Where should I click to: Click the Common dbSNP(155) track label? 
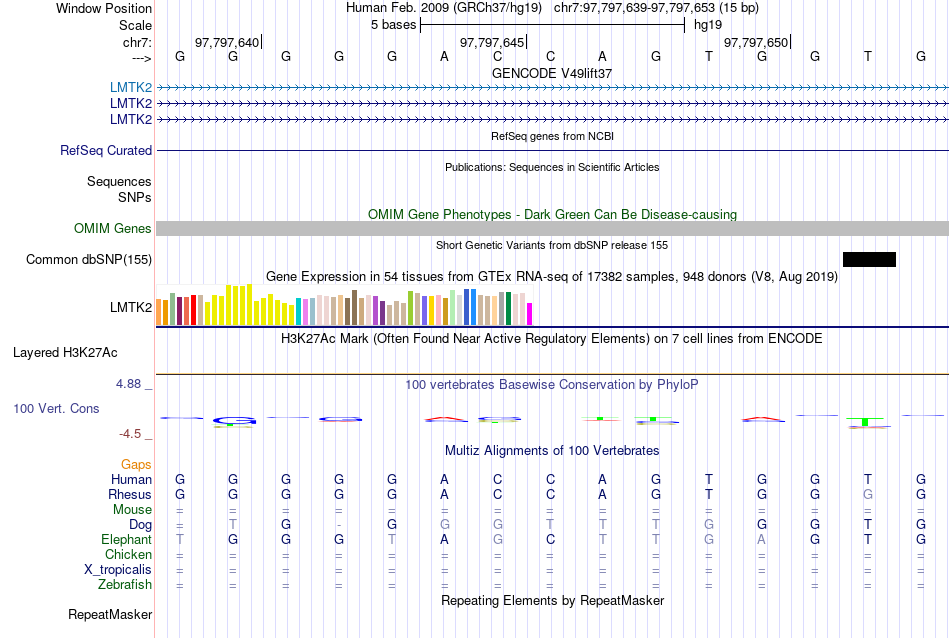point(89,259)
